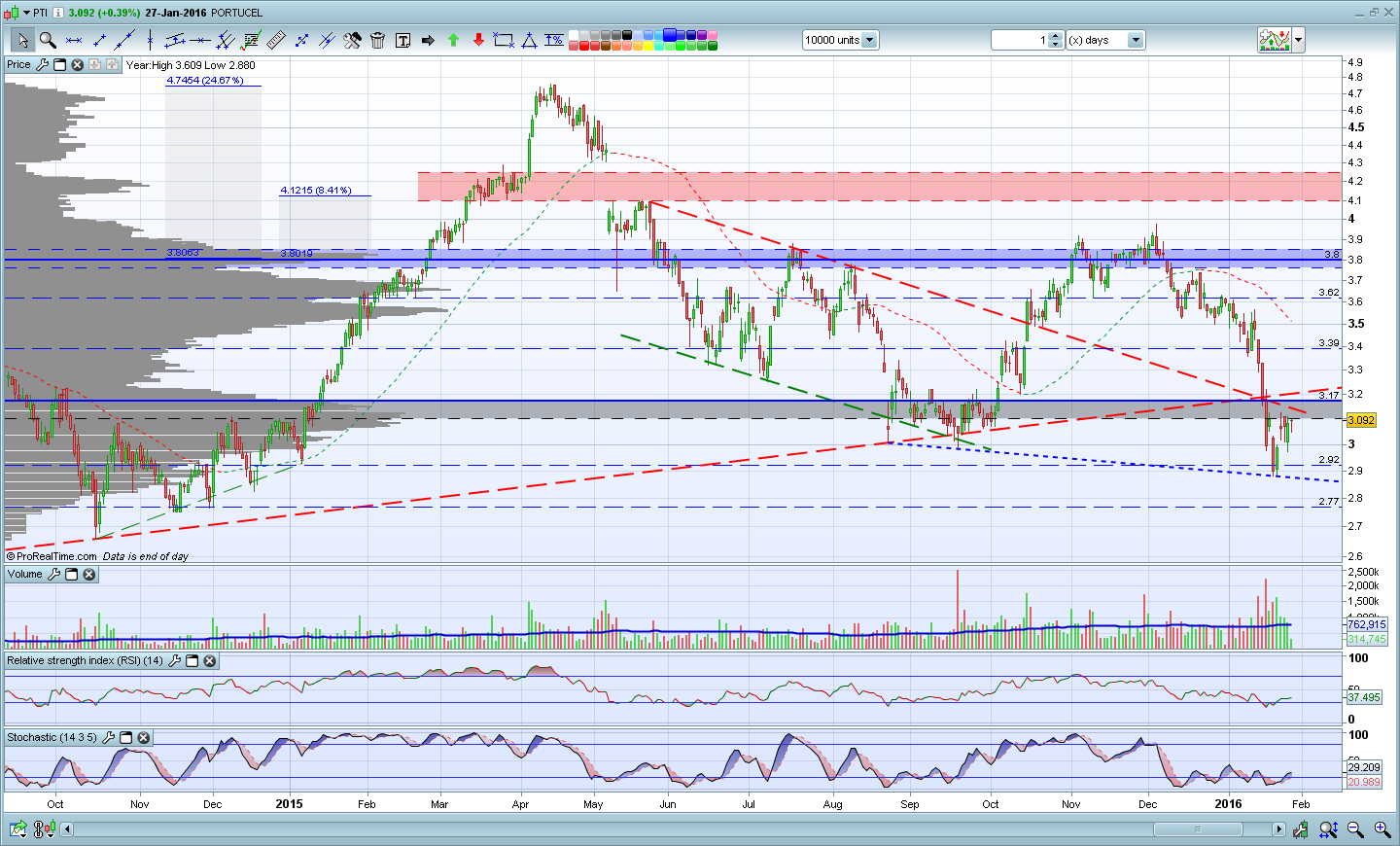Click the timeframe number input field
The height and width of the screenshot is (846, 1400).
(1020, 40)
